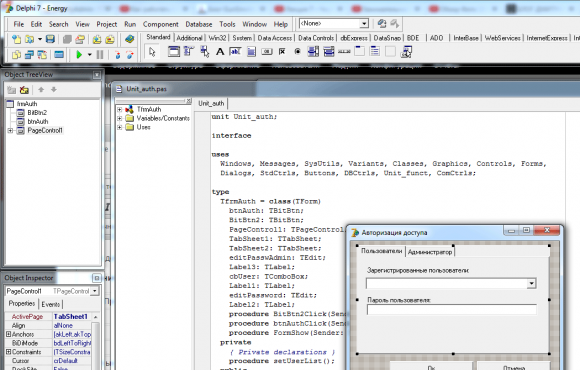Expand the PageControl1 tree node

[x=10, y=130]
